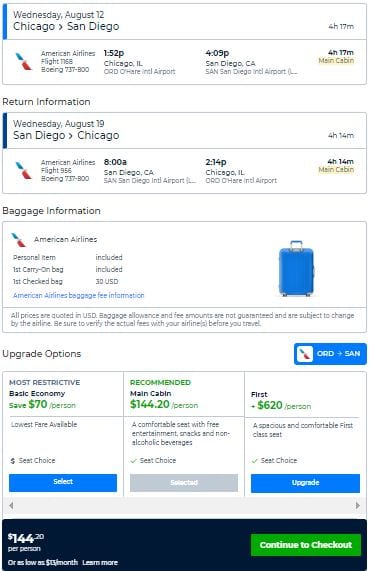Click left arrow of upgrade options scrollbar
This screenshot has width=370, height=571.
pos(11,505)
